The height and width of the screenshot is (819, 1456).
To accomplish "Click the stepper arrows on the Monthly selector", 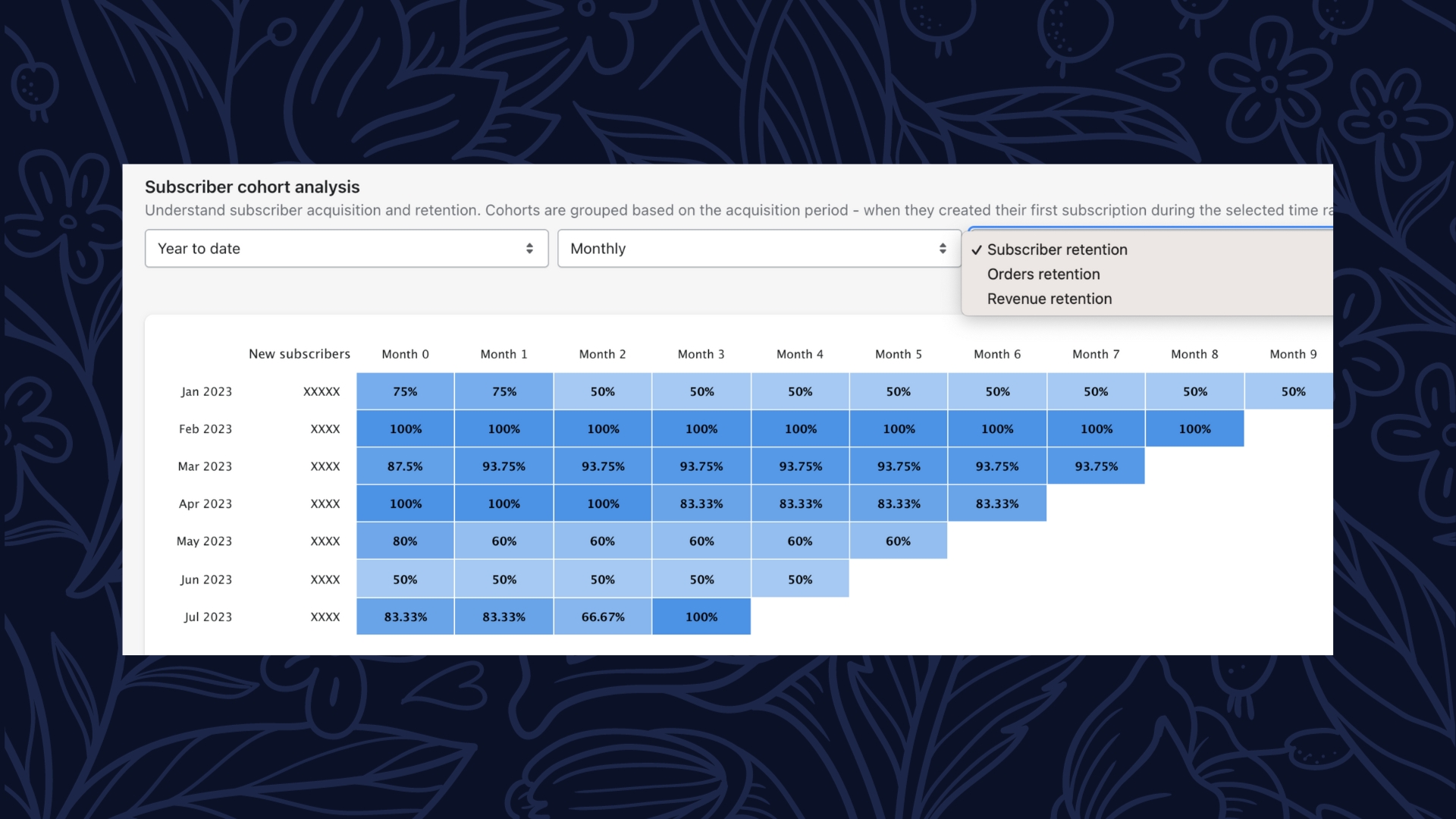I will [x=943, y=248].
